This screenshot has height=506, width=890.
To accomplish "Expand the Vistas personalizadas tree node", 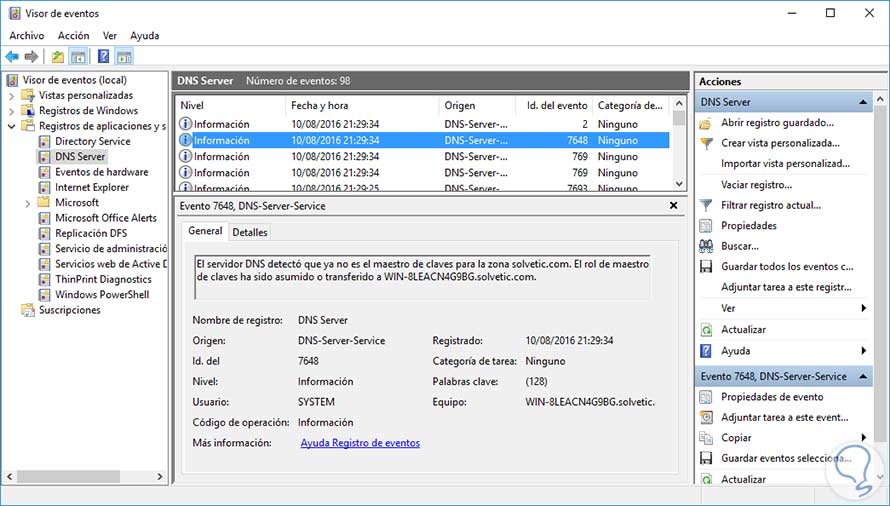I will coord(11,95).
